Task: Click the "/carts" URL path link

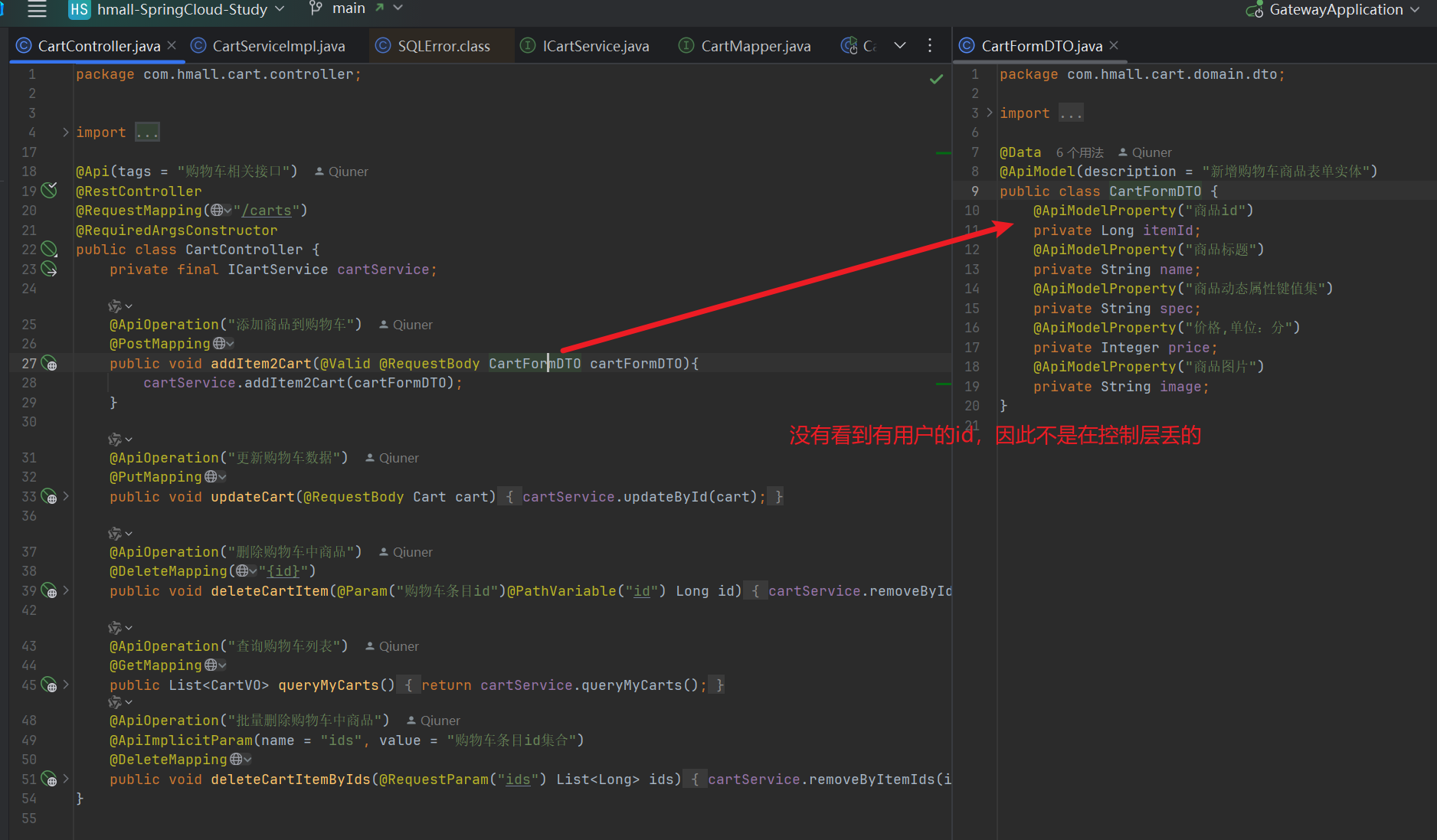Action: pos(267,211)
